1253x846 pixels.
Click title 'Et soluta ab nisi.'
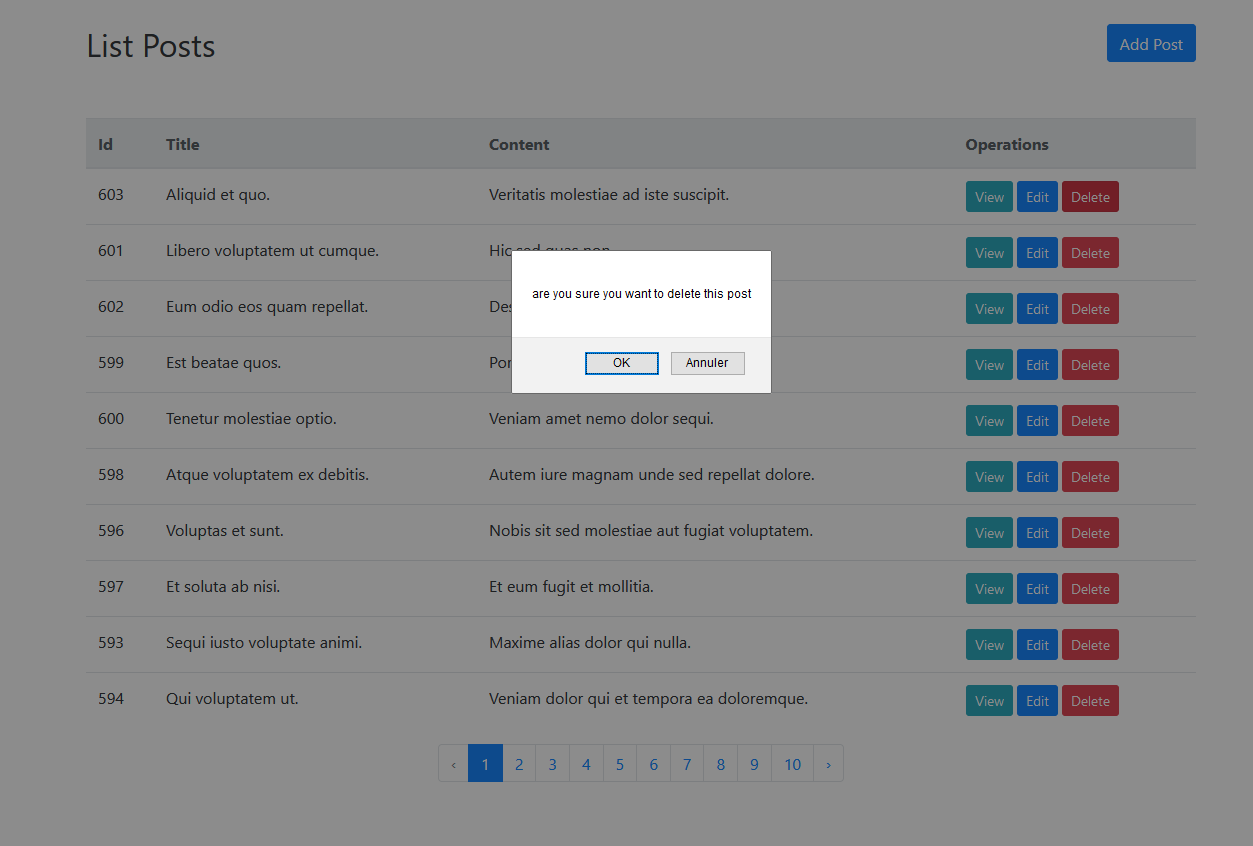point(223,587)
